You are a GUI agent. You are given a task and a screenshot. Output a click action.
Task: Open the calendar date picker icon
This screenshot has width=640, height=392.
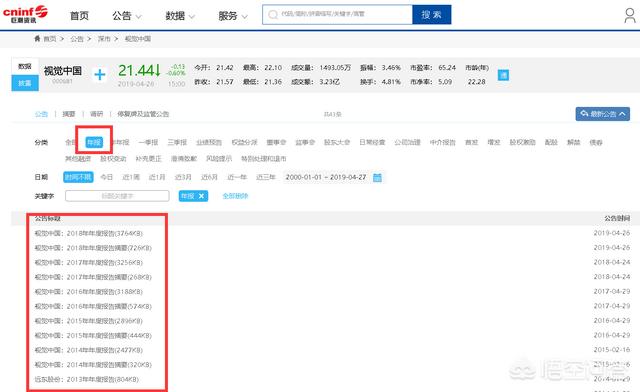[x=378, y=177]
